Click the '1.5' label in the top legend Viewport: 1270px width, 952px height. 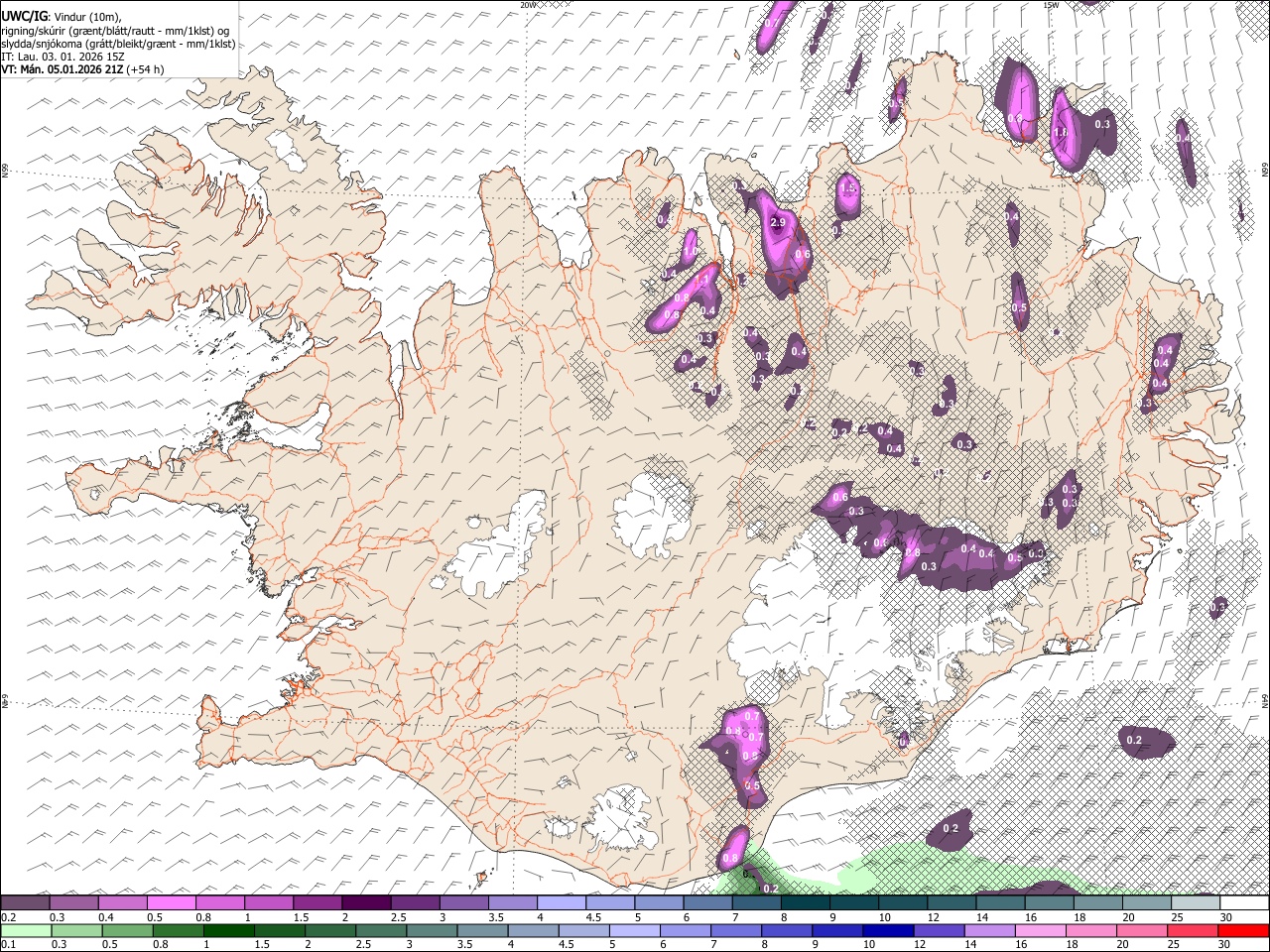(x=299, y=917)
